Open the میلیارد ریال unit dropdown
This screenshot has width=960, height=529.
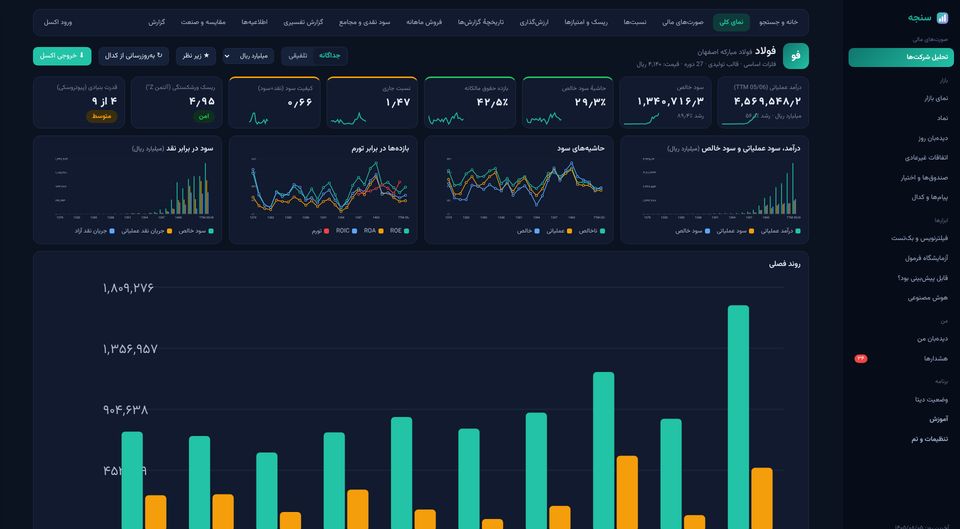point(248,56)
